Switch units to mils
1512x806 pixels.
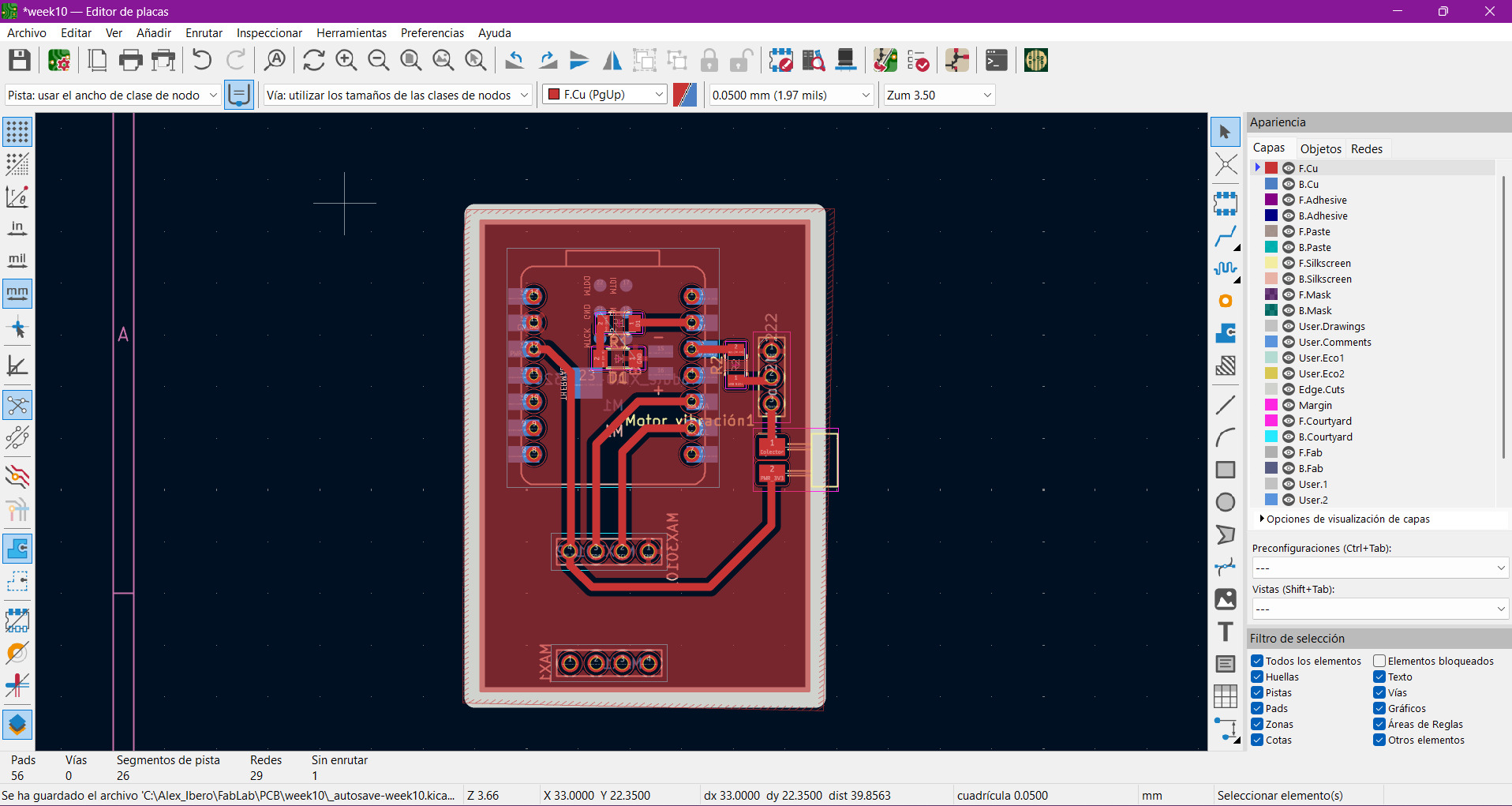tap(17, 261)
